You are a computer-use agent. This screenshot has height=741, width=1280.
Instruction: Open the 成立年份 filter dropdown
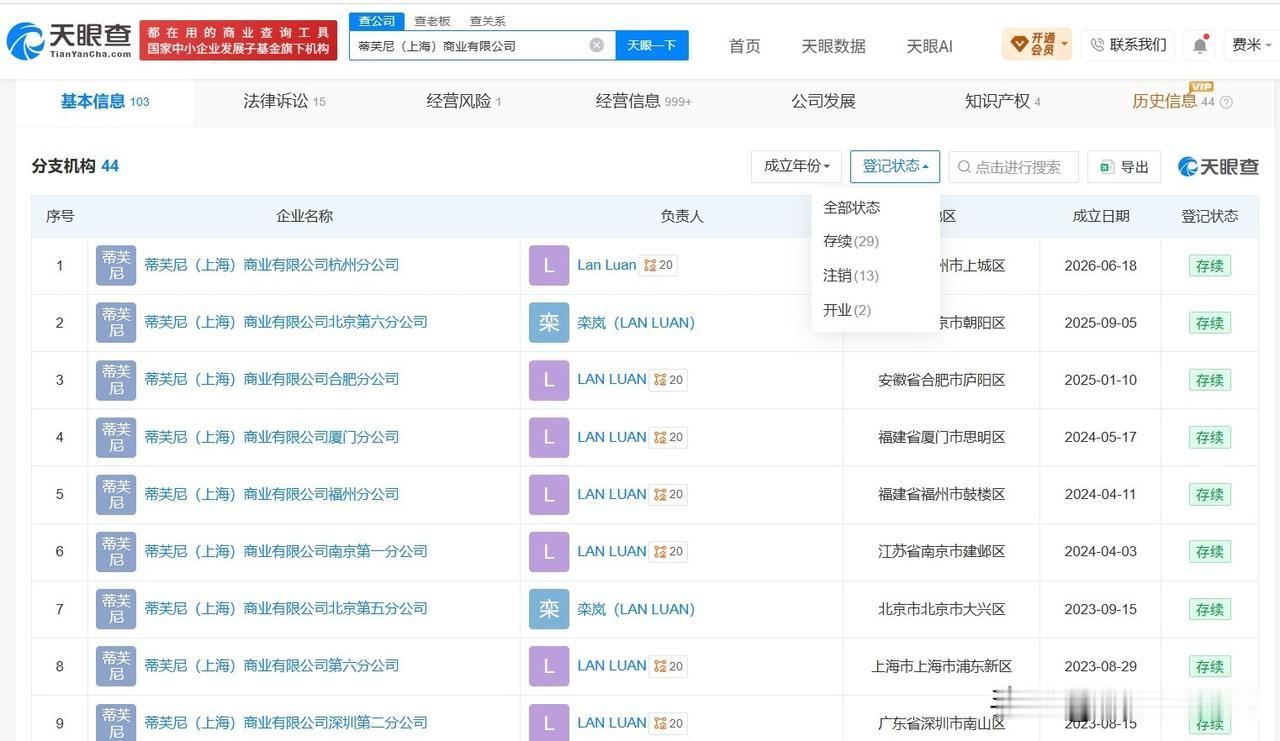[796, 166]
